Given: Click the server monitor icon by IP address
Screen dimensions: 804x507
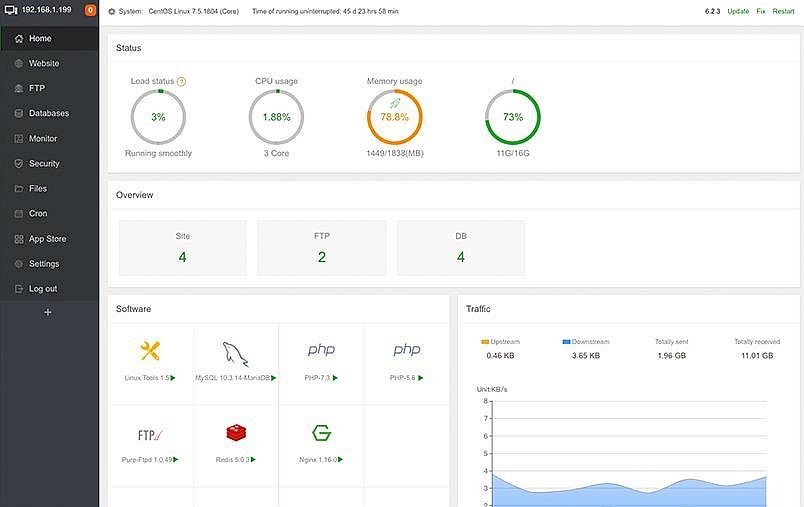Looking at the screenshot, I should tap(11, 10).
